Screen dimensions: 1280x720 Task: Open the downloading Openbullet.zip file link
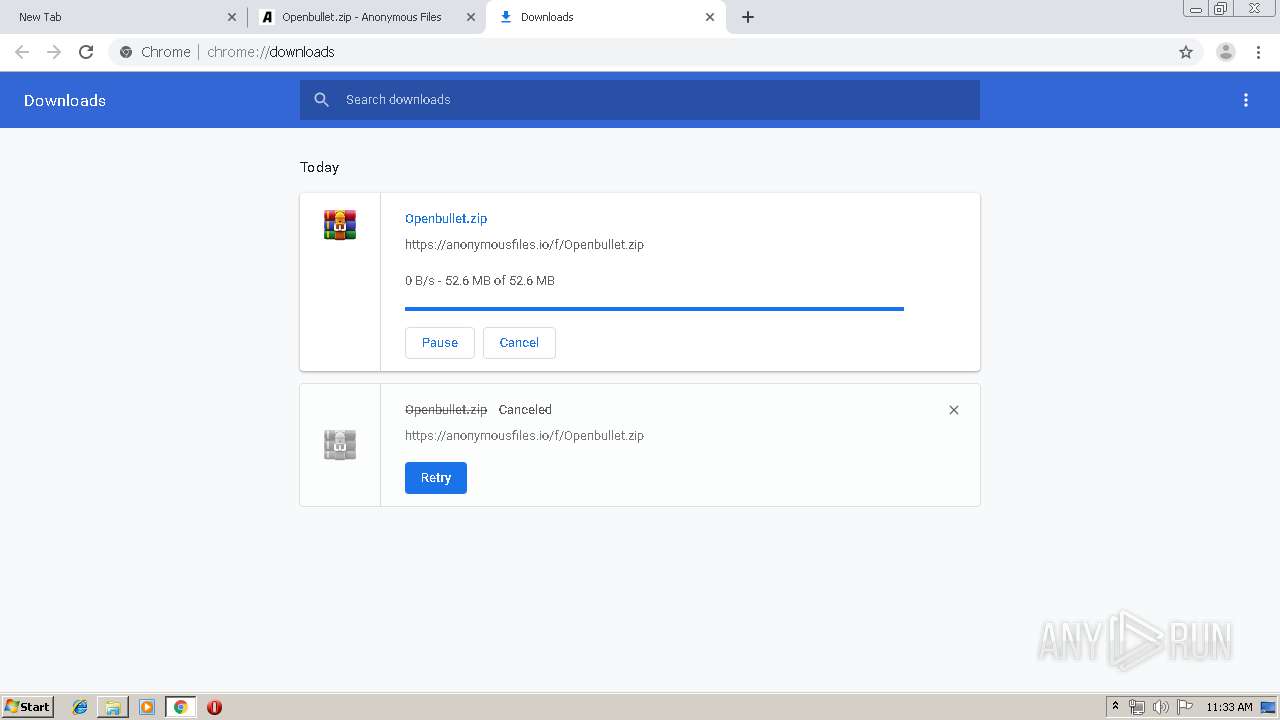click(x=446, y=218)
